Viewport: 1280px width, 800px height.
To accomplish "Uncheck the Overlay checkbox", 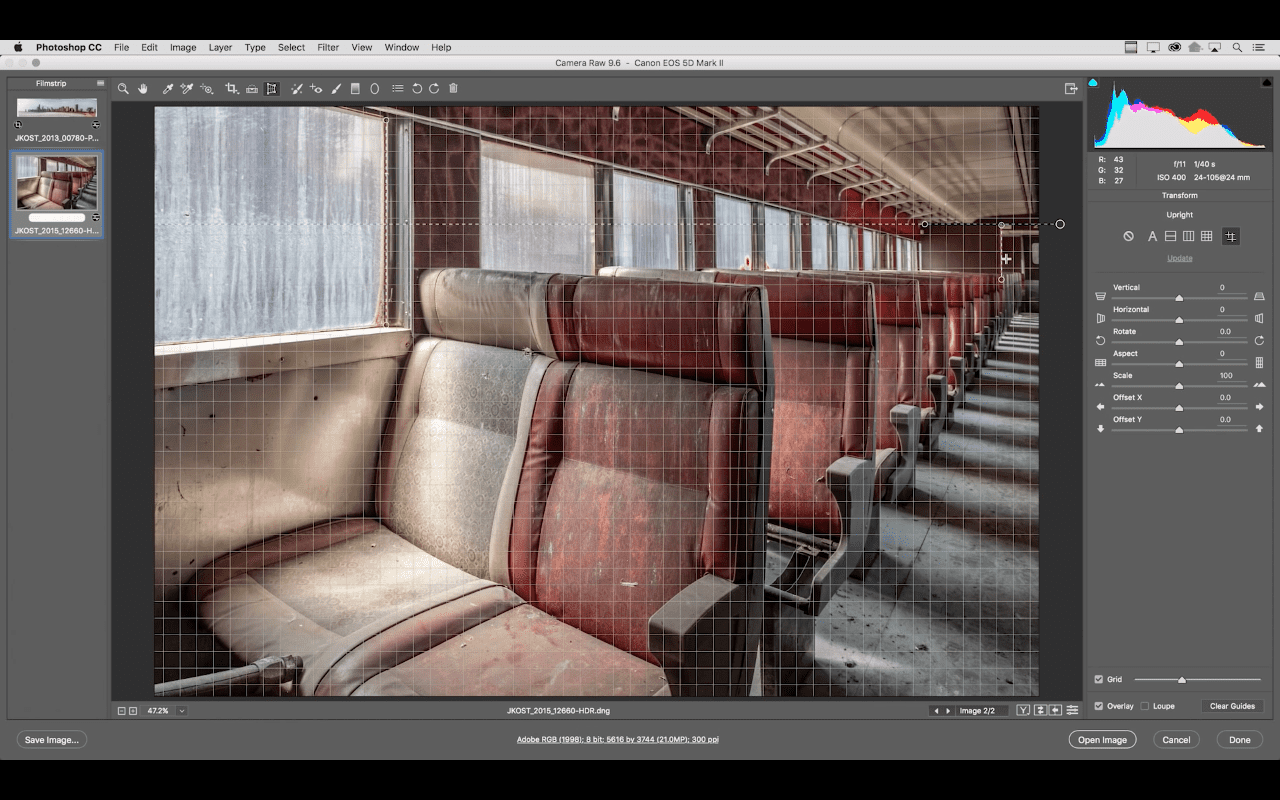I will click(1099, 706).
